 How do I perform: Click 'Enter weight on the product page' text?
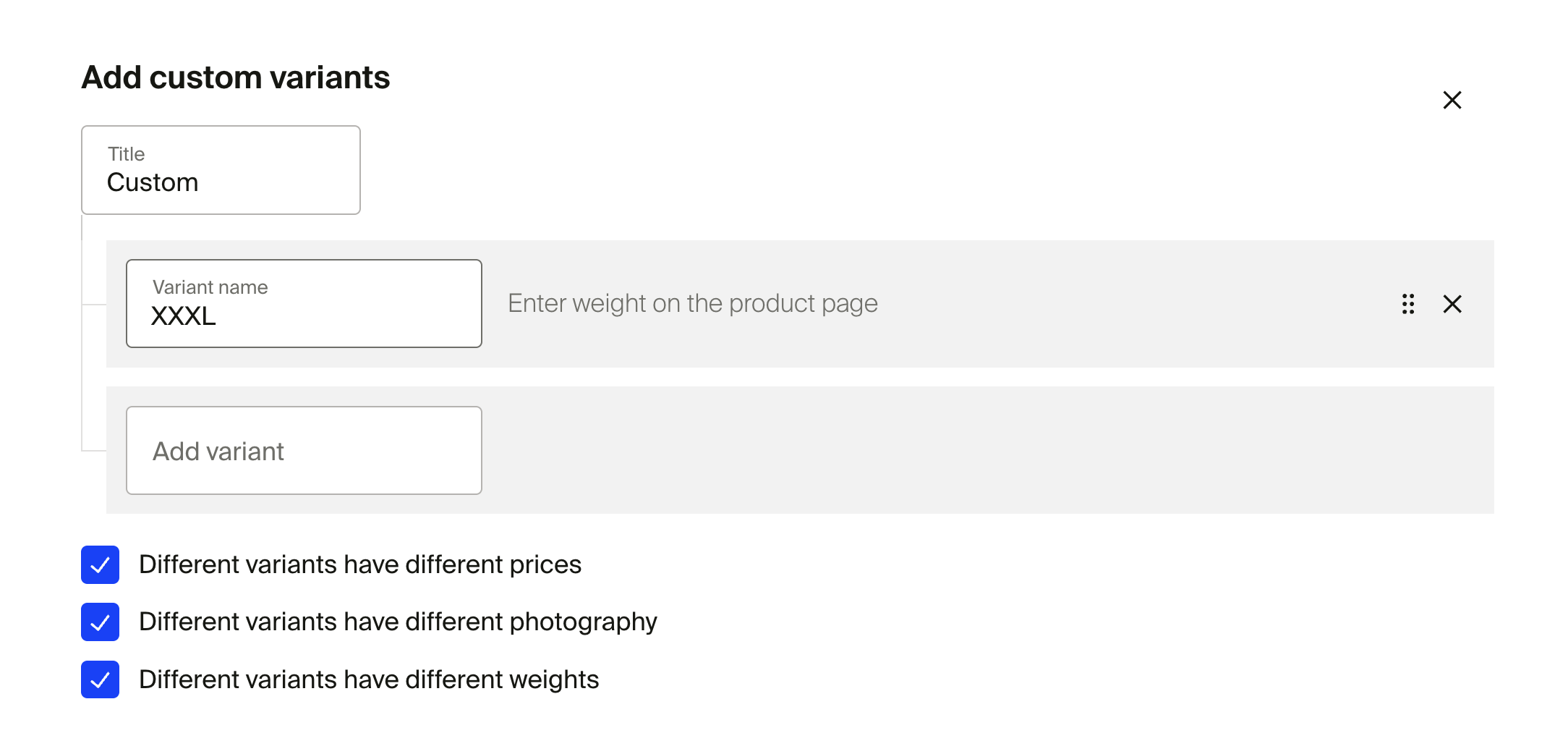[692, 303]
